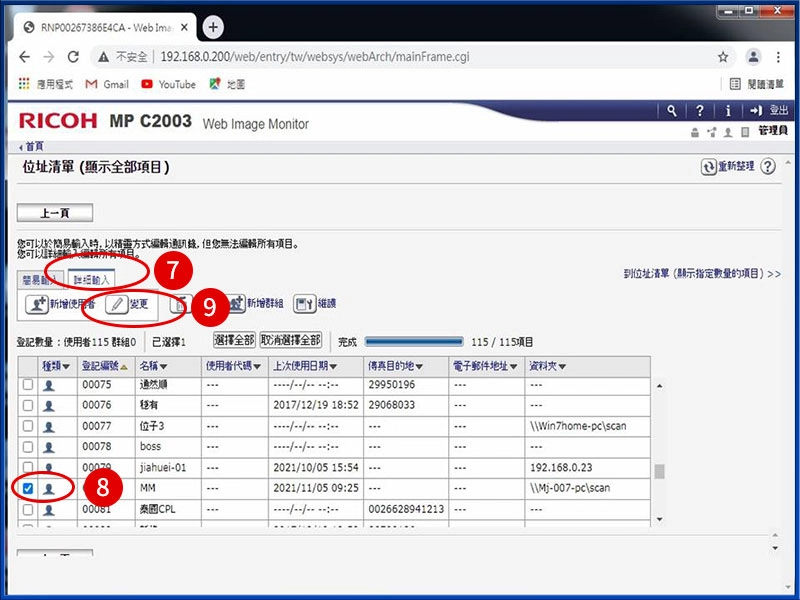Open the 種類 column dropdown arrow
The width and height of the screenshot is (800, 600).
(x=66, y=367)
